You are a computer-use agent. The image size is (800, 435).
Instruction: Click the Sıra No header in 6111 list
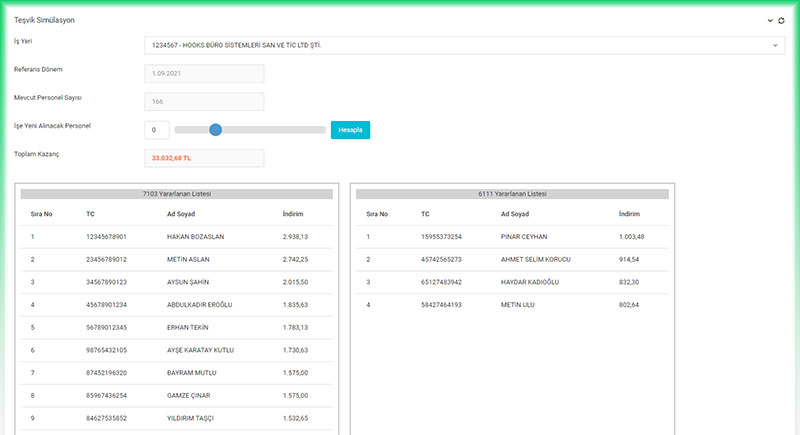click(378, 214)
